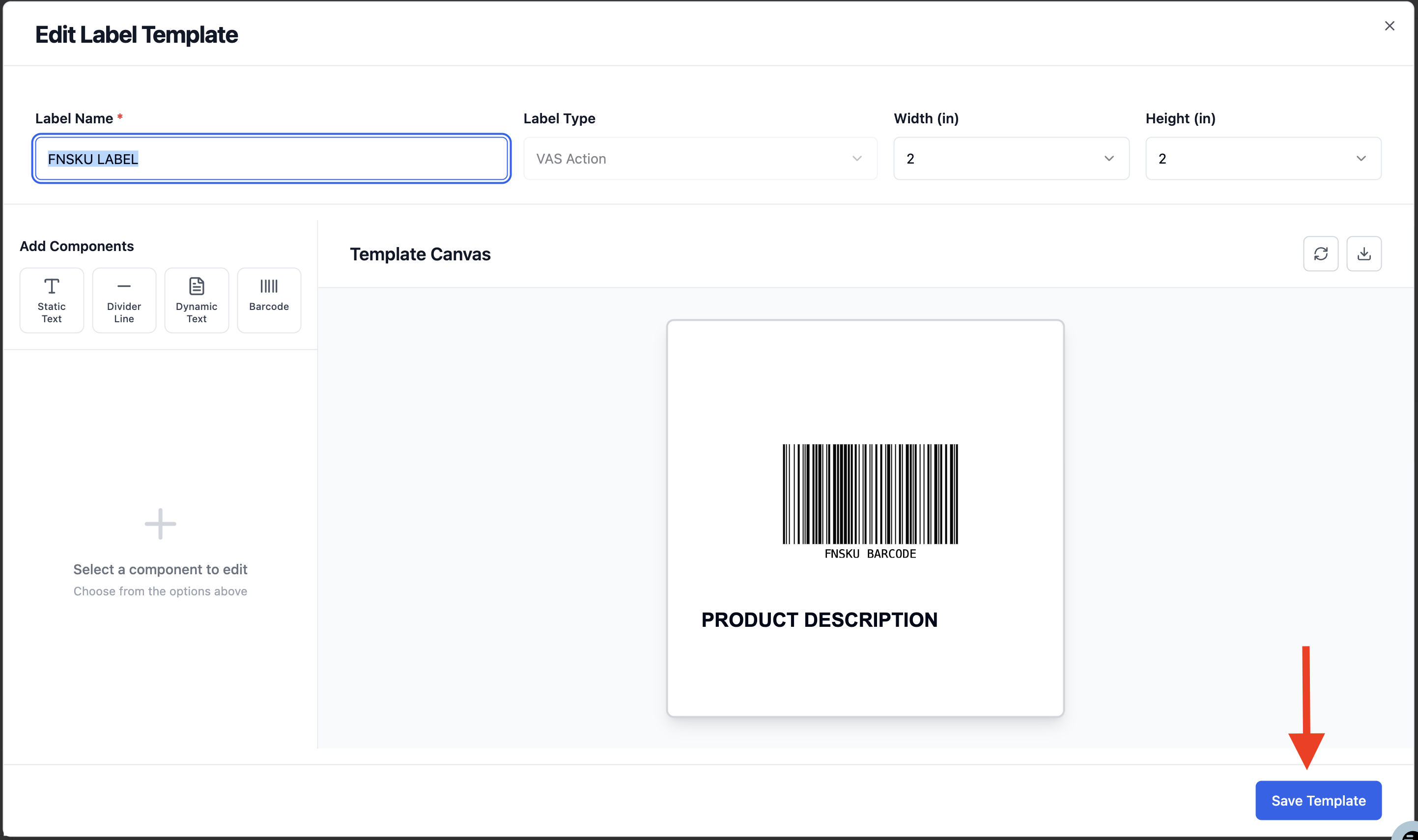Close the Edit Label Template dialog

click(1389, 26)
